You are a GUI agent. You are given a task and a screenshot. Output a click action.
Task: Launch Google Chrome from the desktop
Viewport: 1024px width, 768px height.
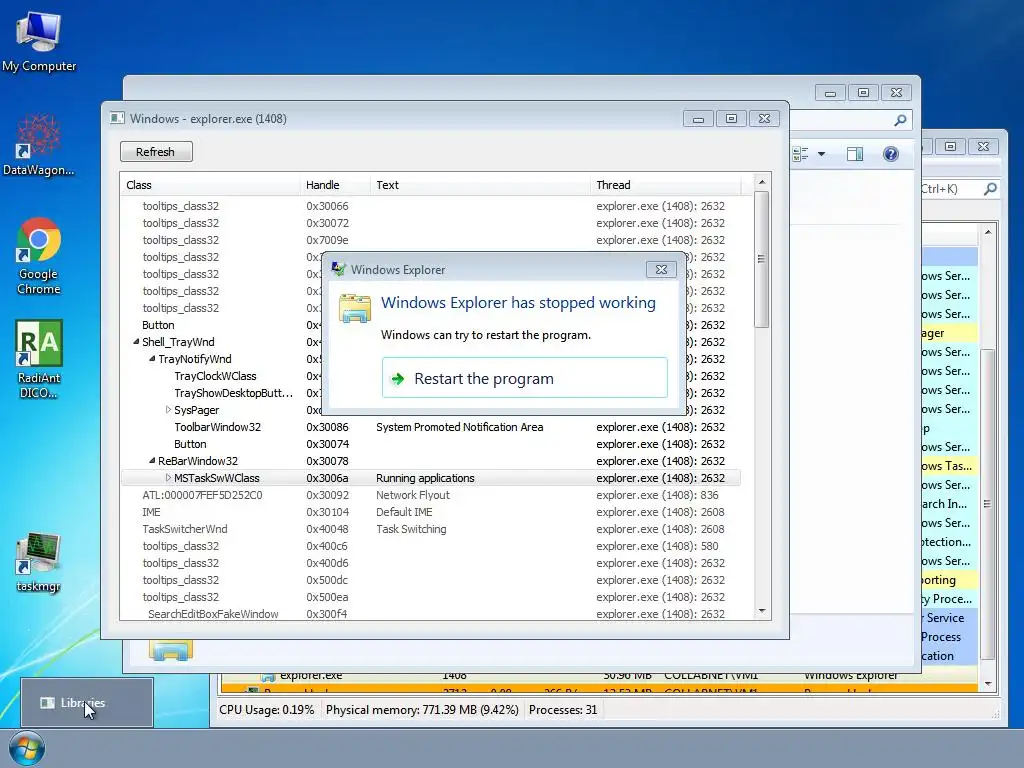tap(39, 256)
